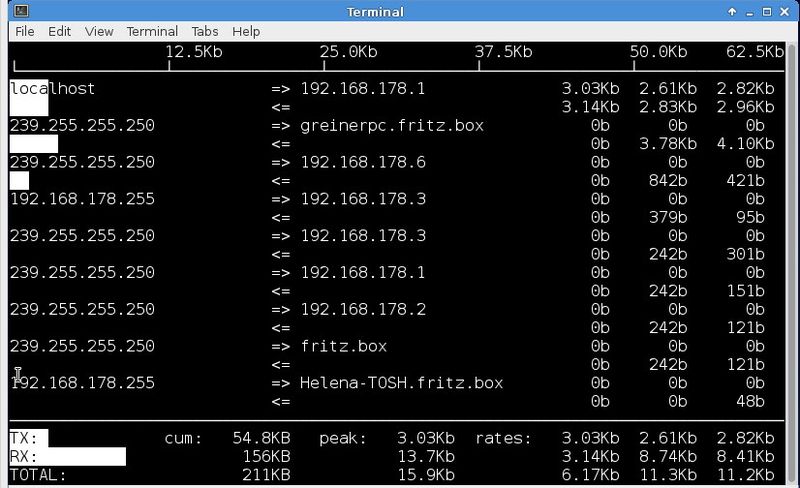Screen dimensions: 800x488
Task: Click the 379b rate value
Action: tap(668, 217)
